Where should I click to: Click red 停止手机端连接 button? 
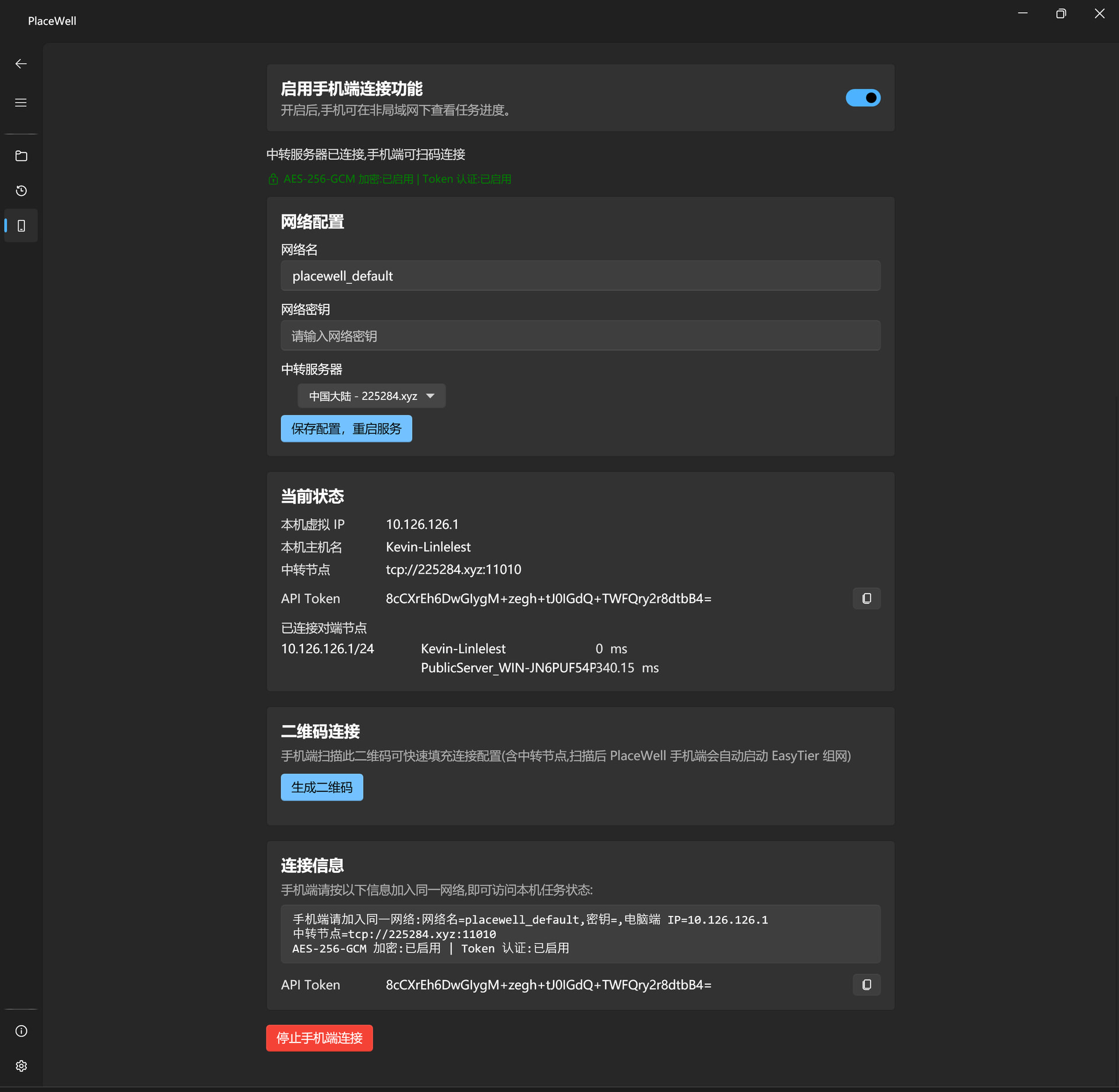pyautogui.click(x=319, y=1038)
